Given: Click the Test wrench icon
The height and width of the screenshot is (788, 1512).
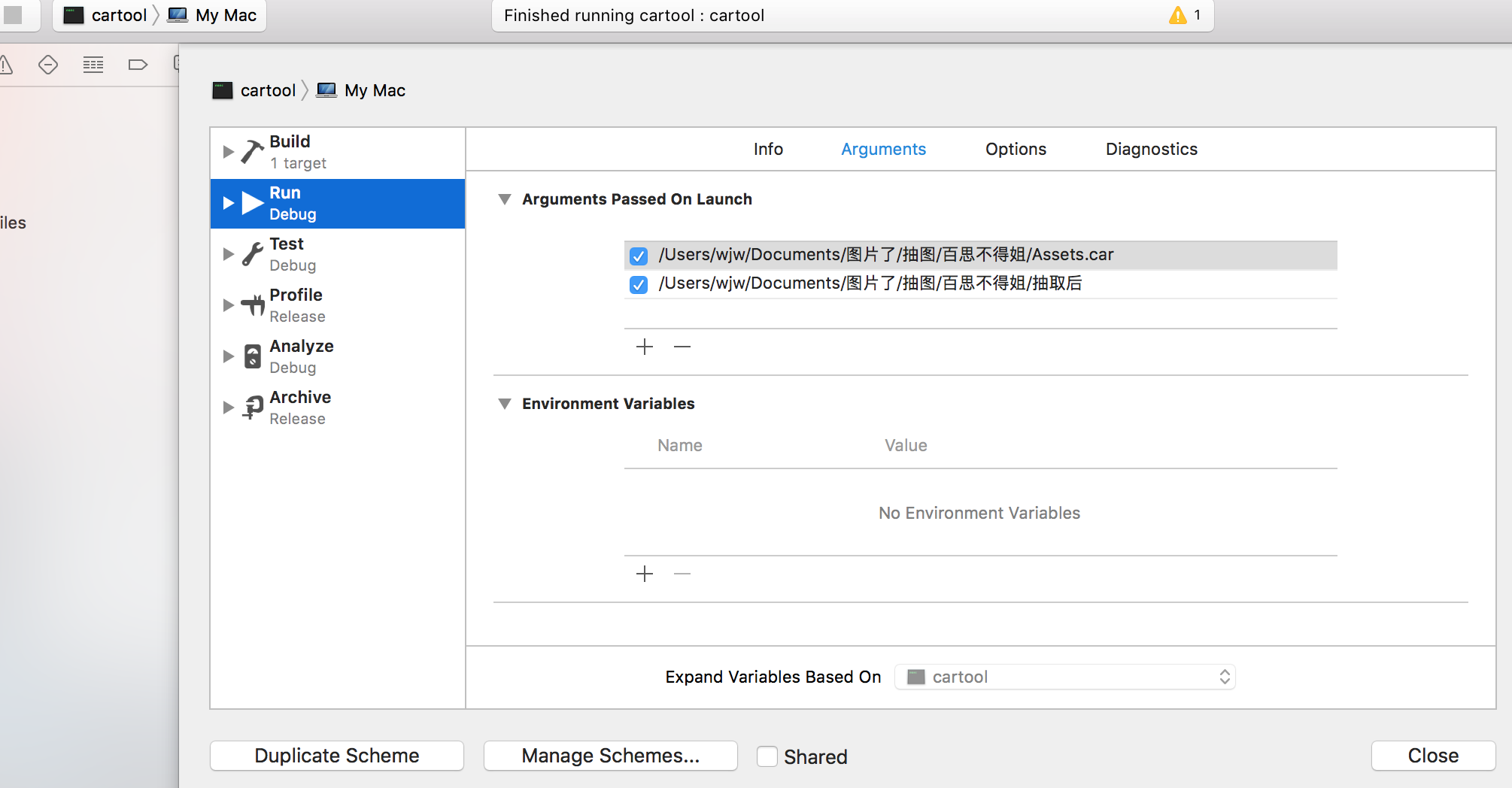Looking at the screenshot, I should click(253, 254).
